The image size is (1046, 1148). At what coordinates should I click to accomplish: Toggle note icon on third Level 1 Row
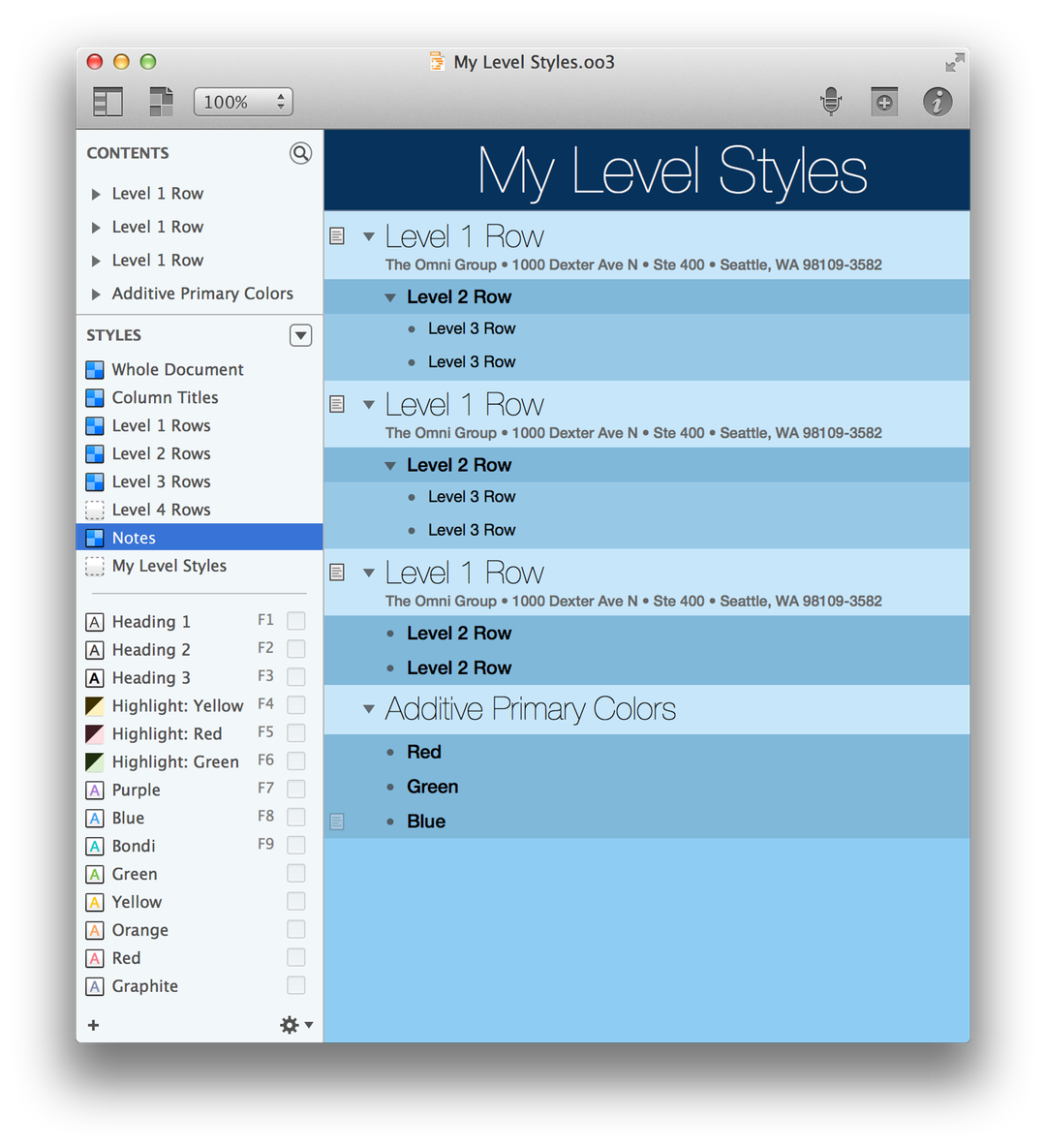click(x=337, y=572)
